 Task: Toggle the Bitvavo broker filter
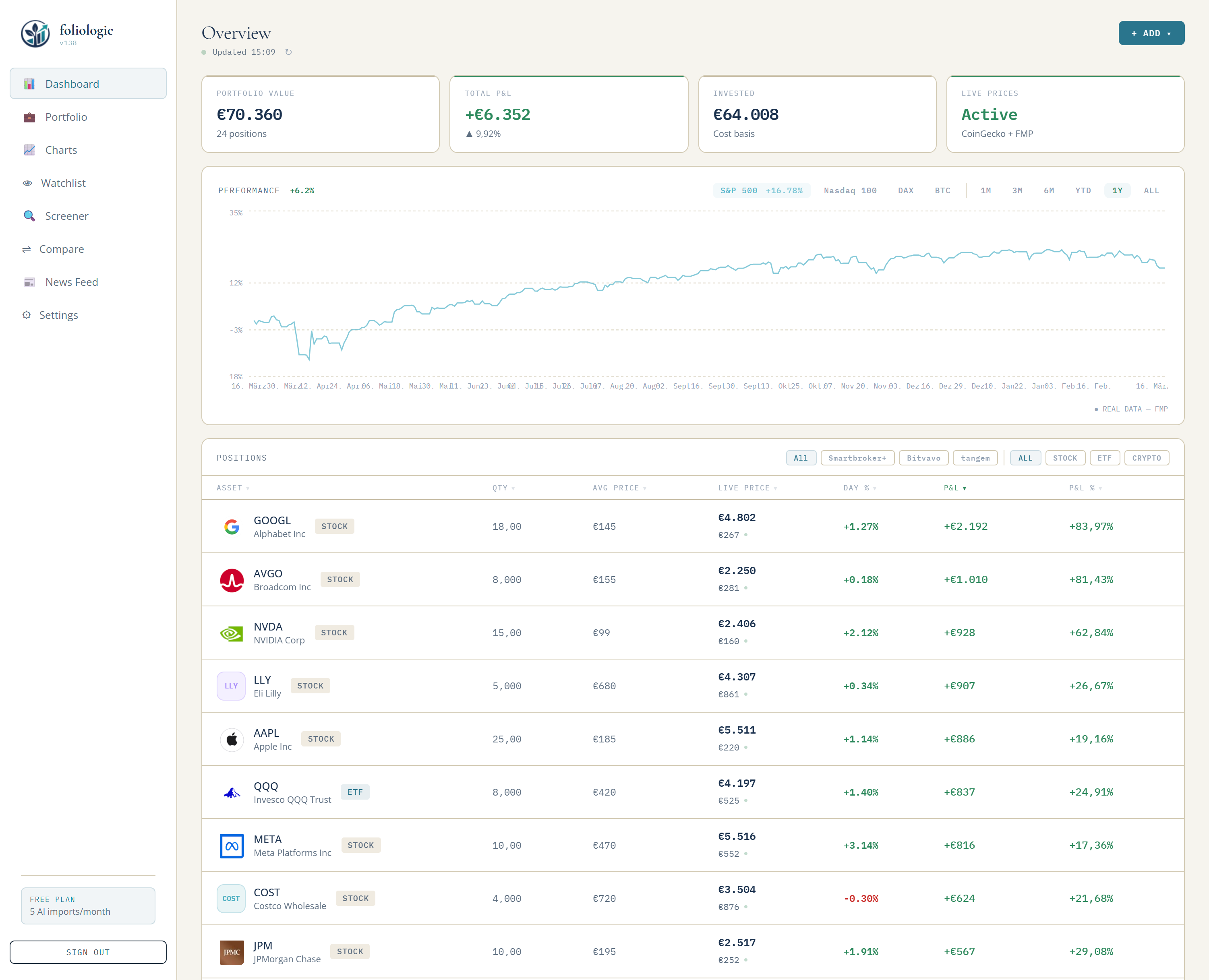pos(923,458)
